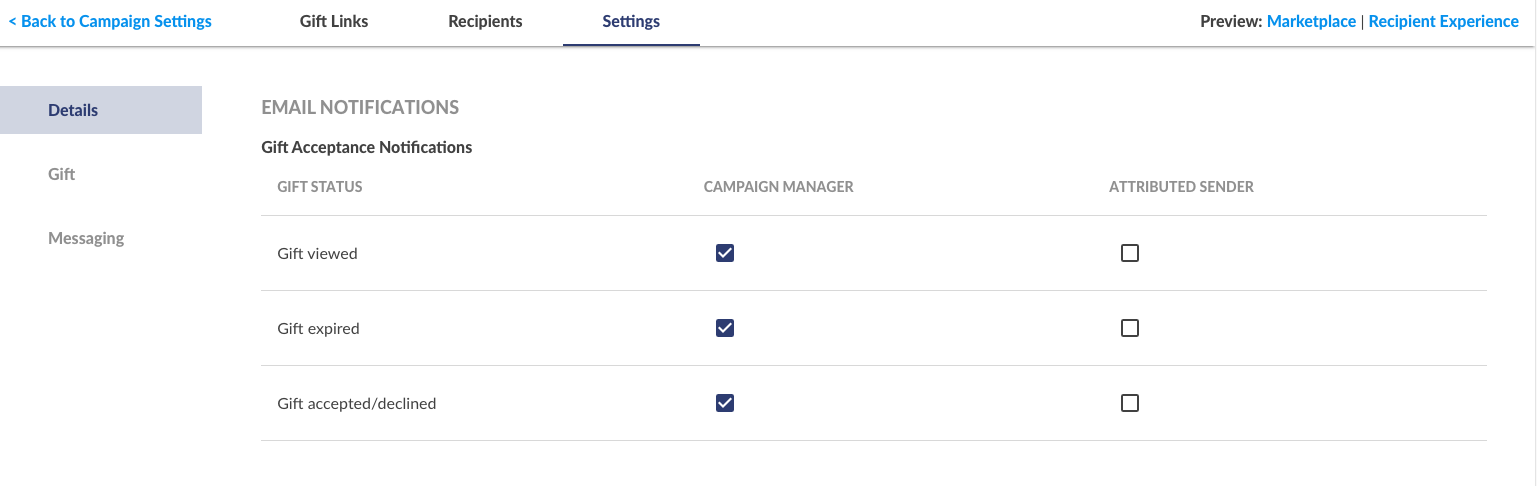Viewport: 1537px width, 486px height.
Task: Open the Recipient Experience preview
Action: 1443,21
